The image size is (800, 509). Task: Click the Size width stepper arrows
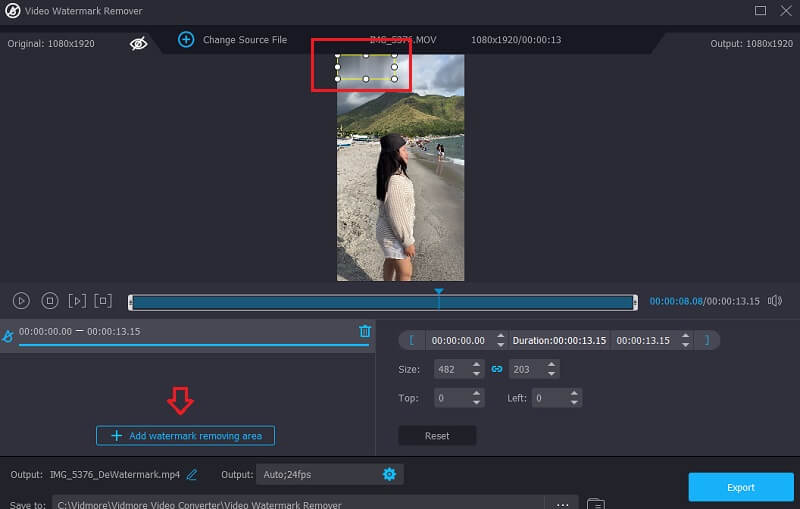[476, 369]
